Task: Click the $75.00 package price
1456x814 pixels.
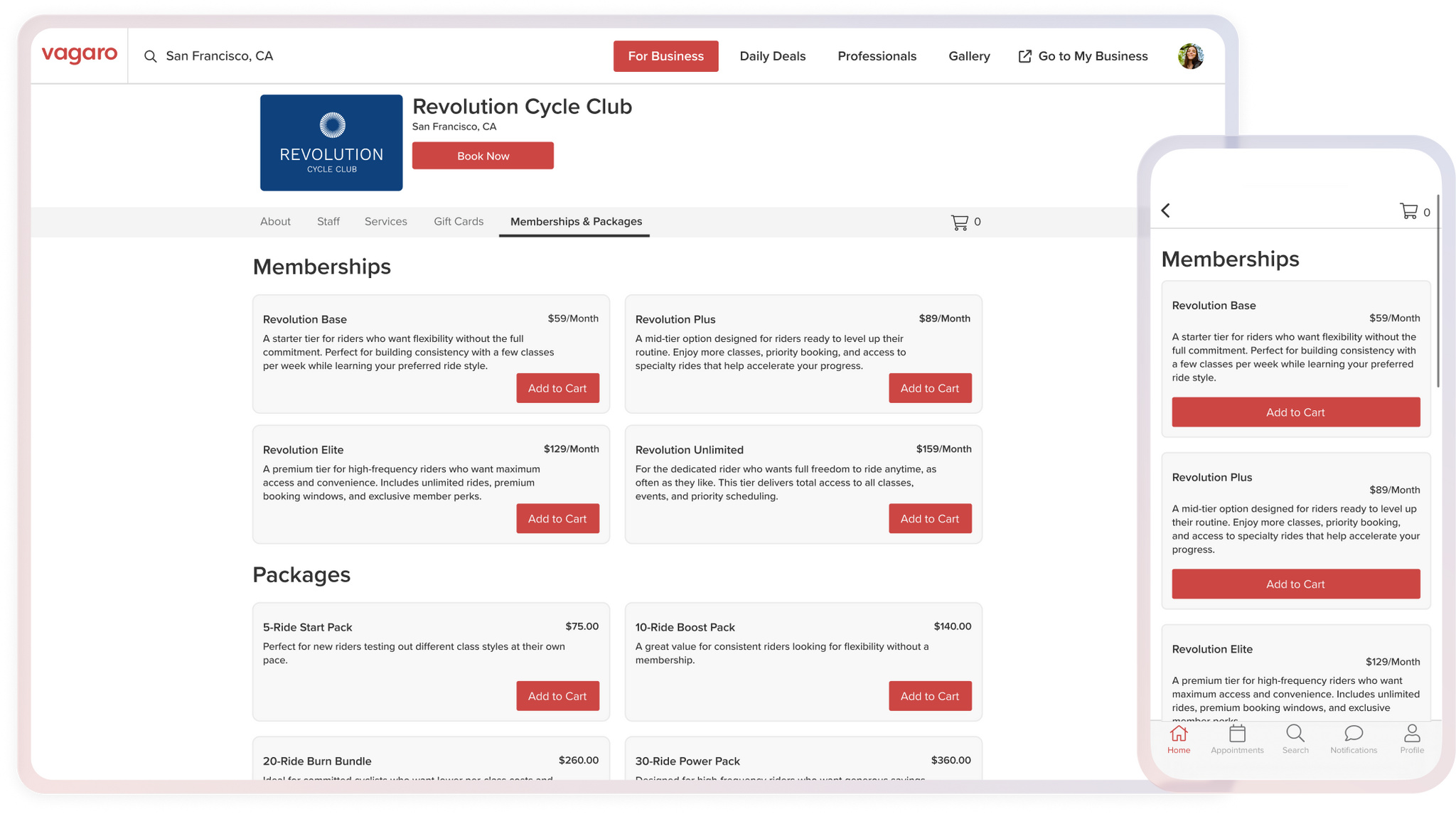Action: coord(582,626)
